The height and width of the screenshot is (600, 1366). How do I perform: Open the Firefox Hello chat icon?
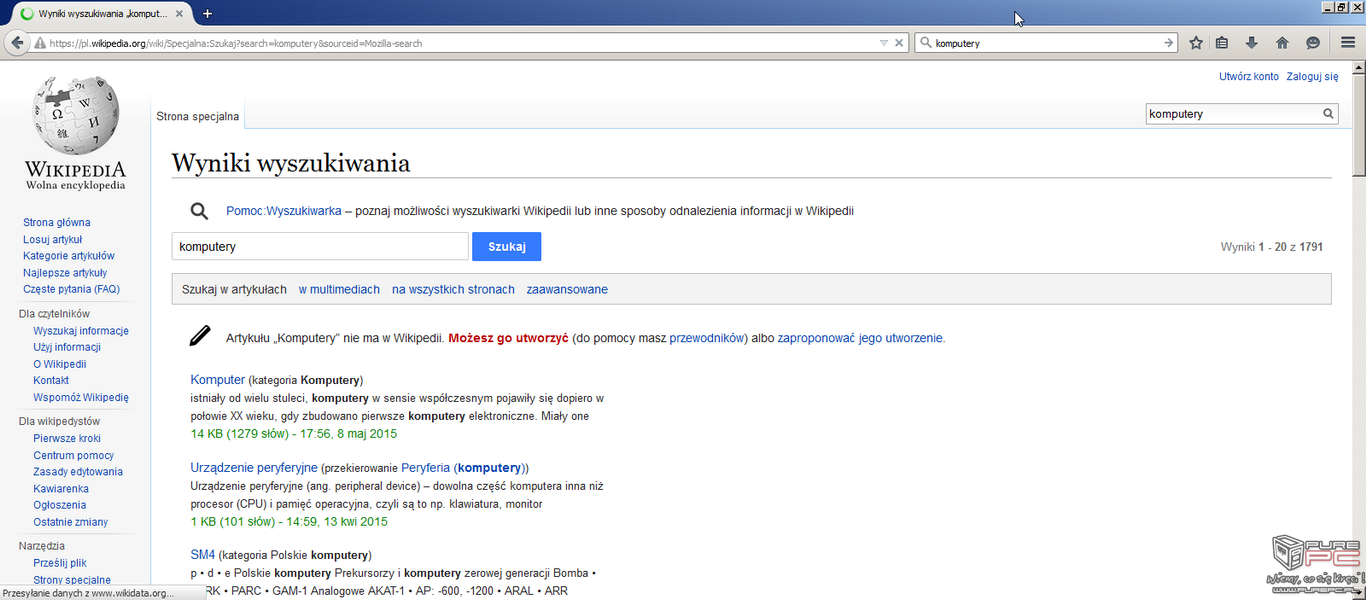(1313, 43)
